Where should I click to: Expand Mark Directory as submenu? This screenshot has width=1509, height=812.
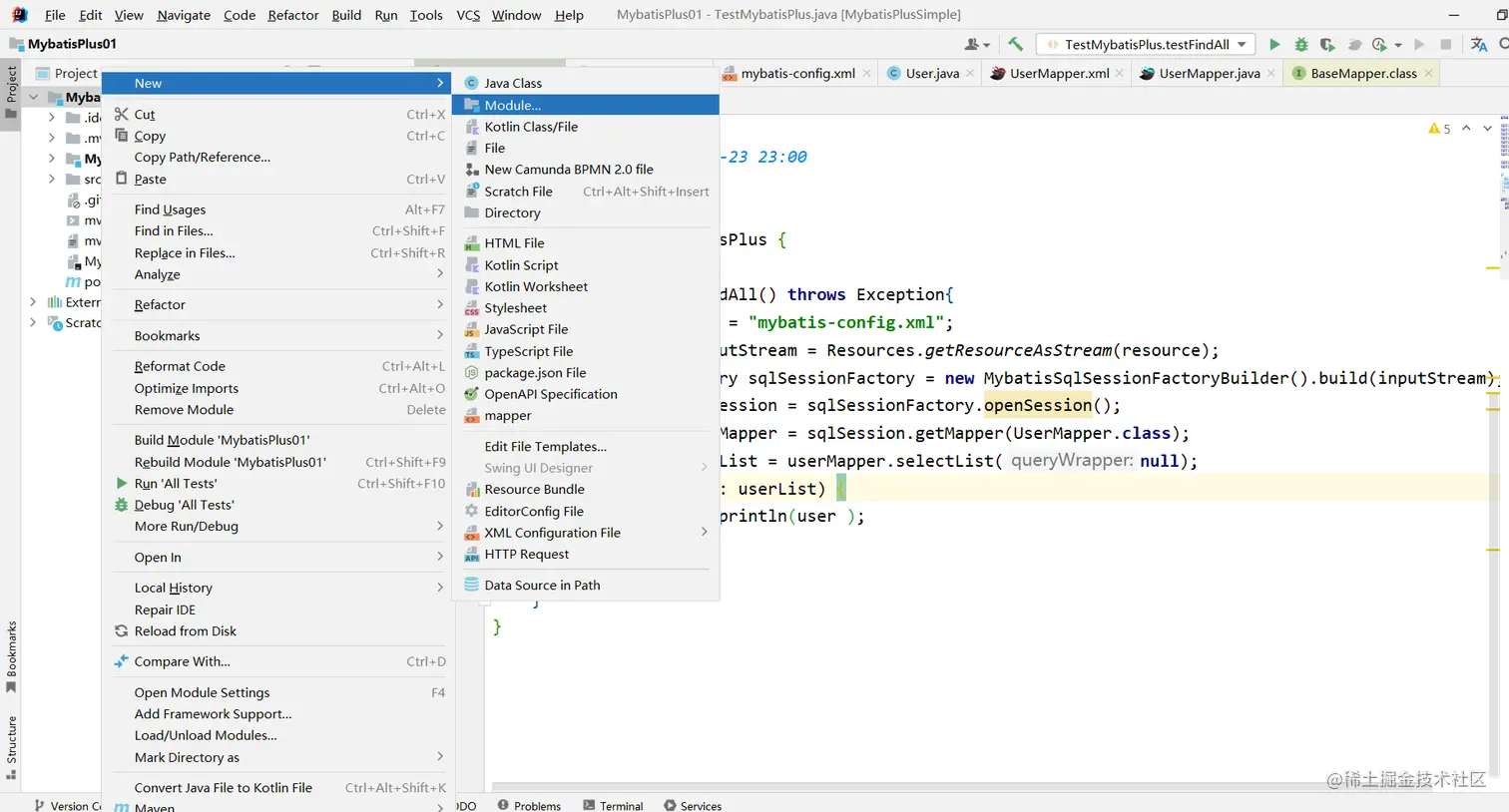pos(278,757)
